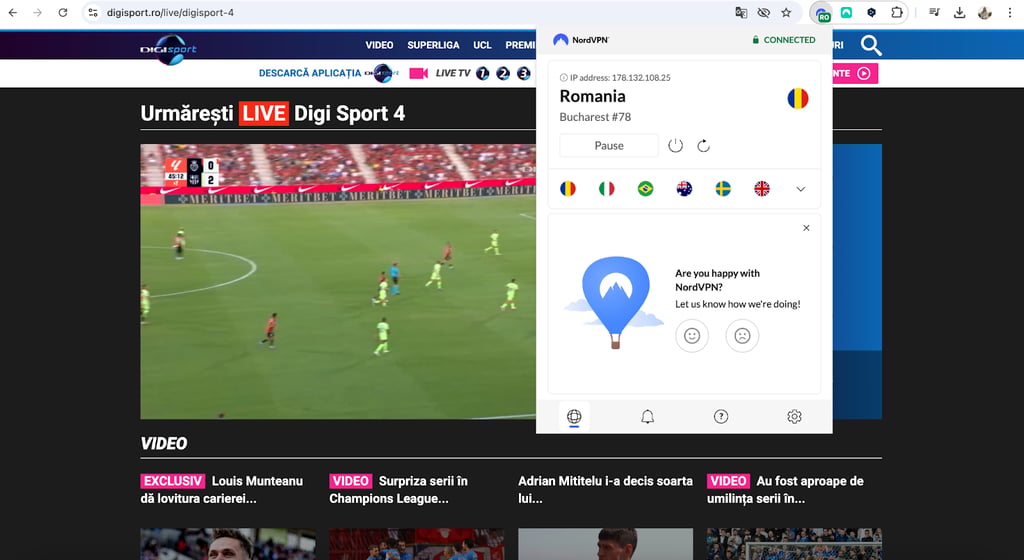Image resolution: width=1024 pixels, height=560 pixels.
Task: Open thumbnail under Adrian Mititelu headline
Action: coord(605,544)
